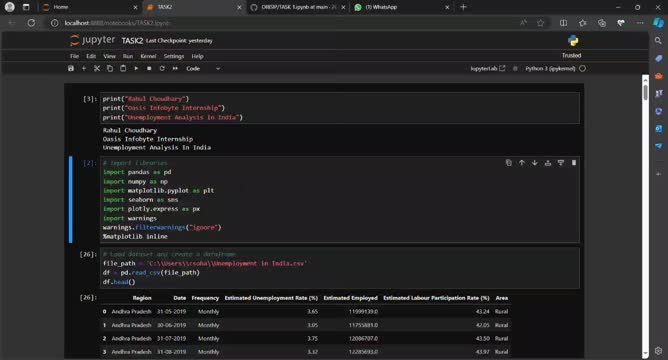Open the File menu
Image resolution: width=668 pixels, height=360 pixels.
74,56
